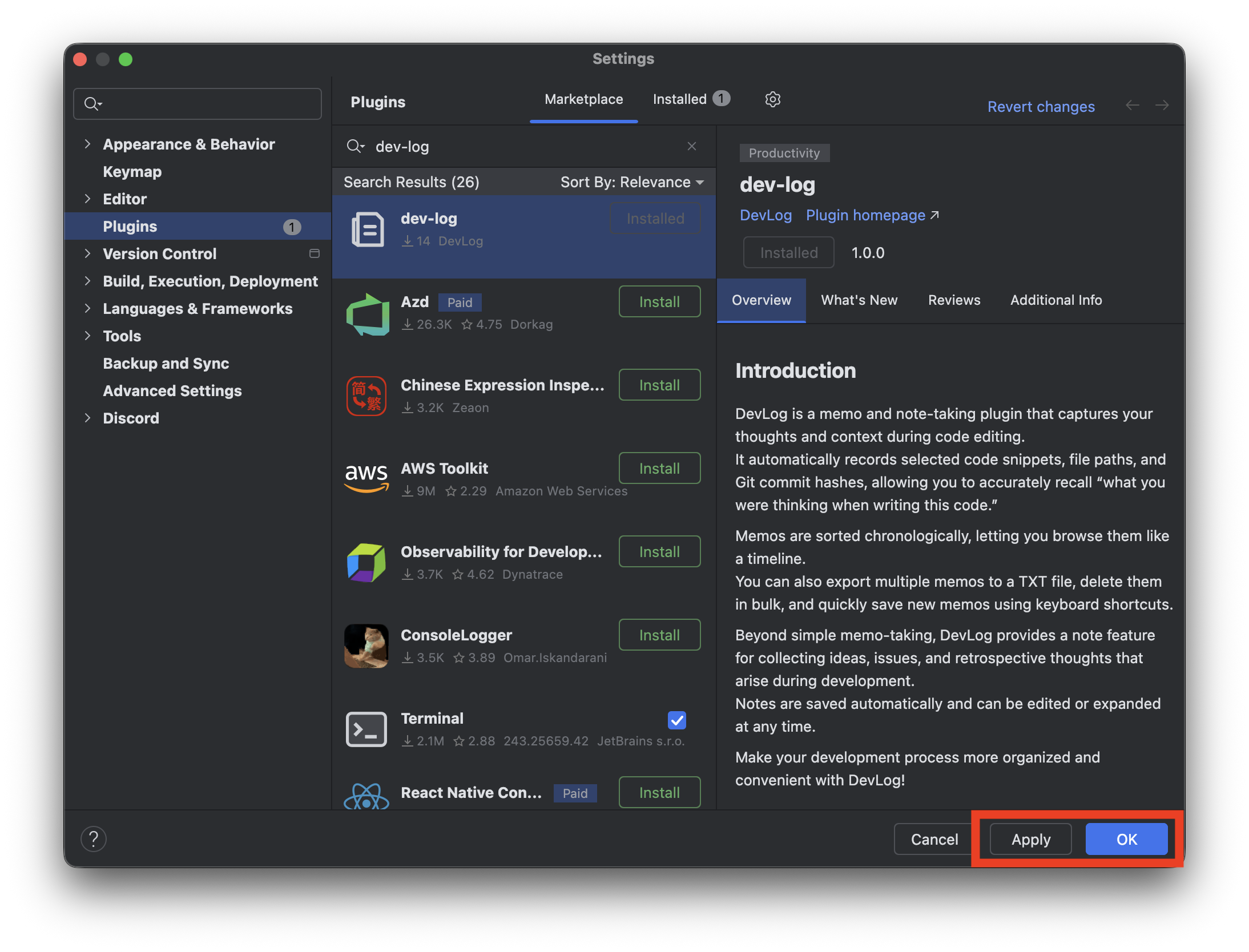Click the plugins settings gear icon
This screenshot has height=952, width=1249.
click(x=772, y=99)
